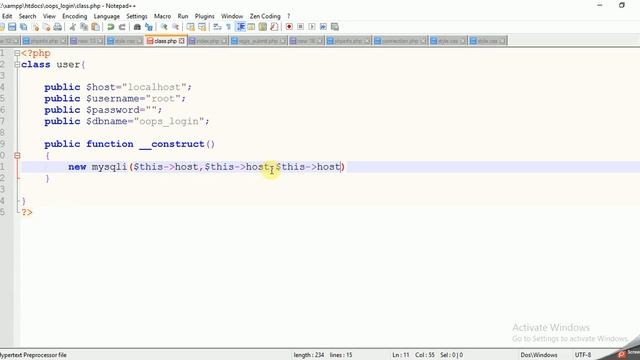640x360 pixels.
Task: Click the $password="" declaration line
Action: (x=103, y=110)
